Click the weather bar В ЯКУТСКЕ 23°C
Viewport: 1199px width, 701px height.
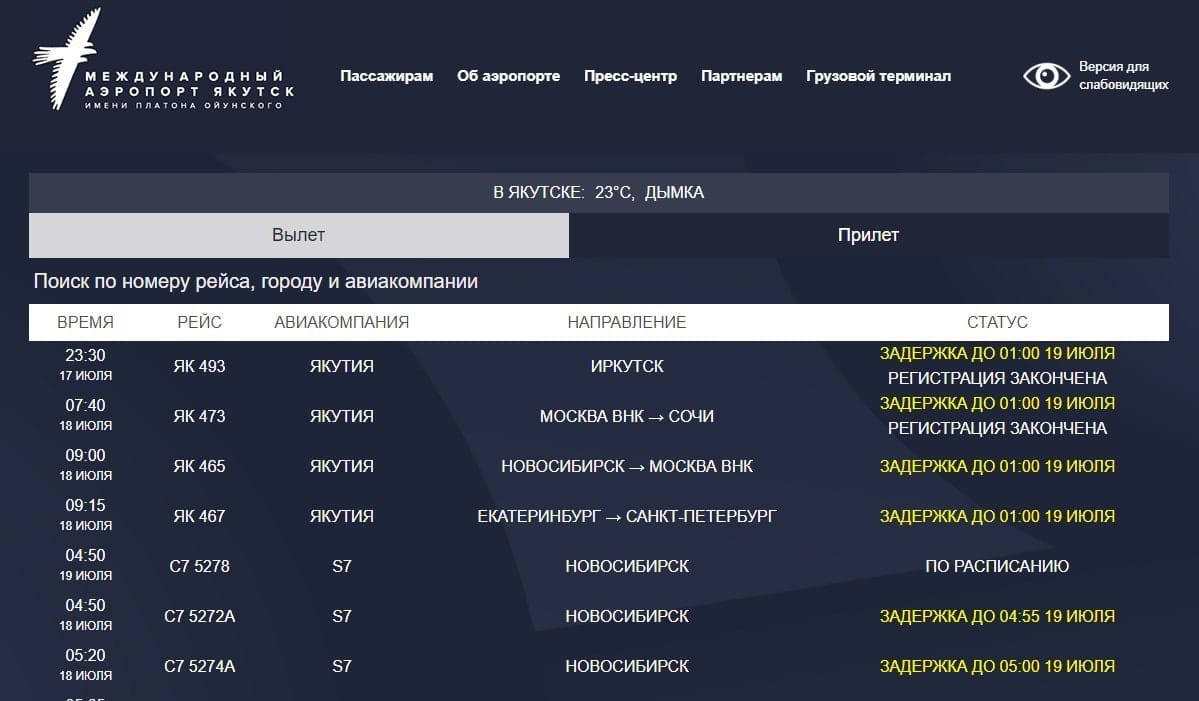[x=599, y=193]
